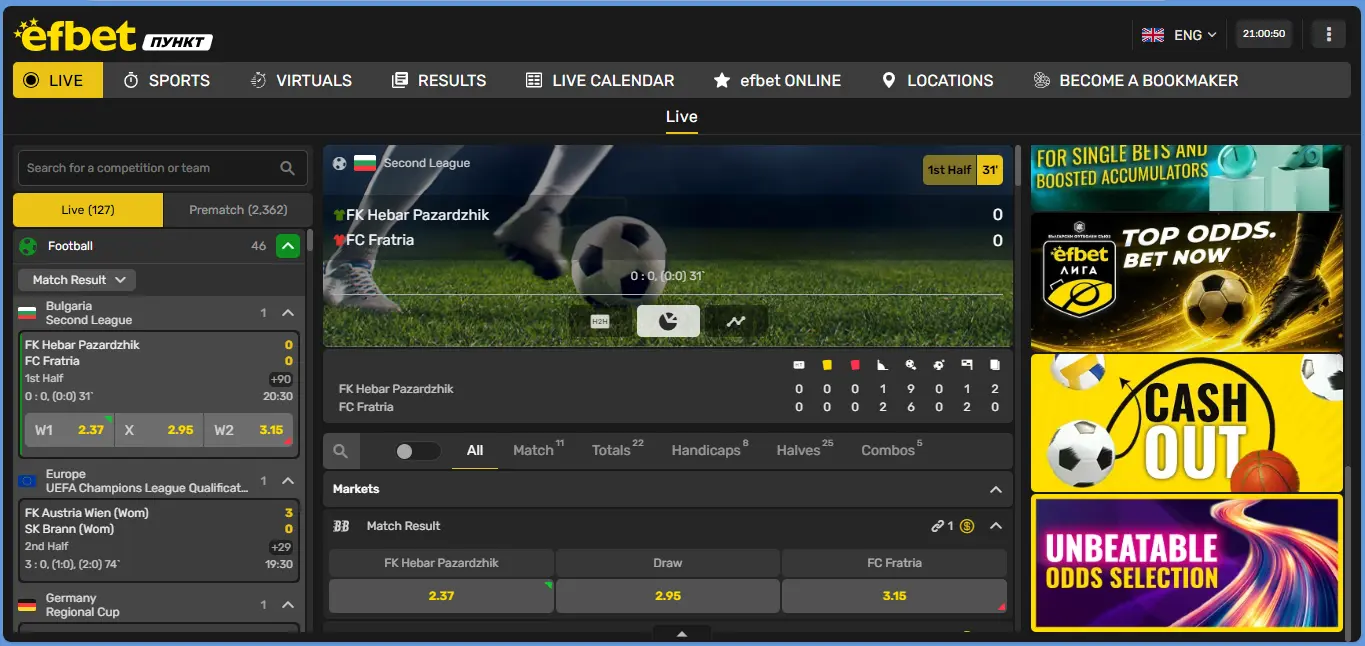Collapse the Europe UEFA Champions League group
Screen dimensions: 1365x646
(288, 481)
